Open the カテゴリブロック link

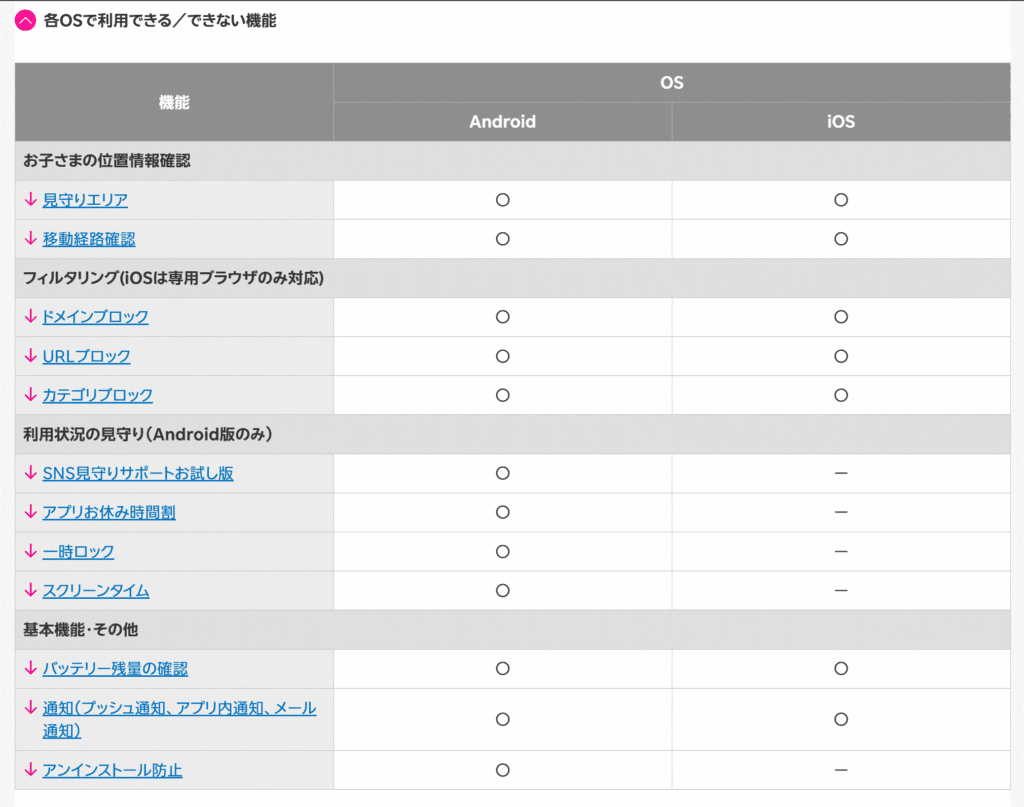(x=94, y=395)
